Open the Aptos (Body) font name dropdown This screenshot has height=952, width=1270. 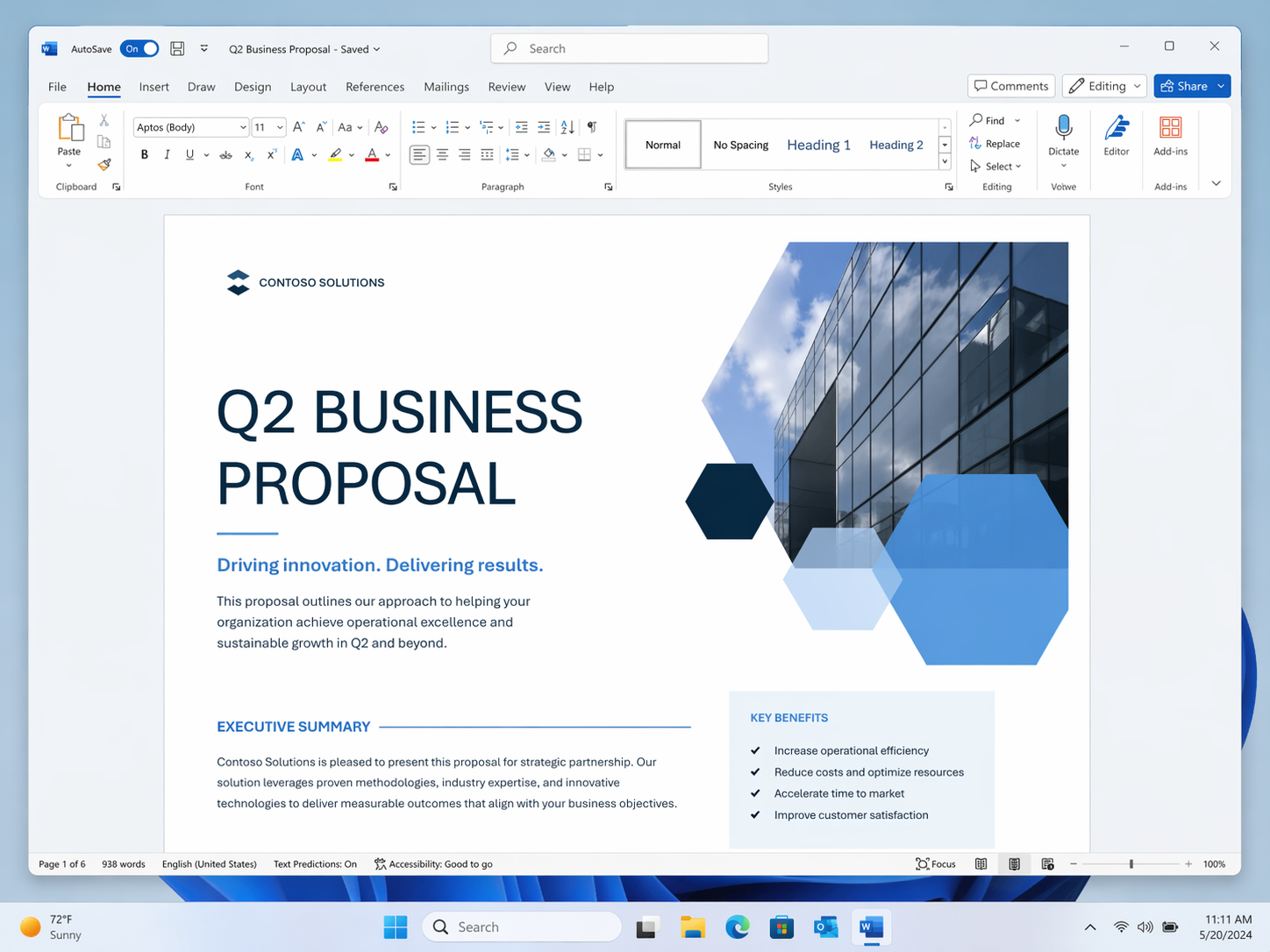[x=243, y=128]
